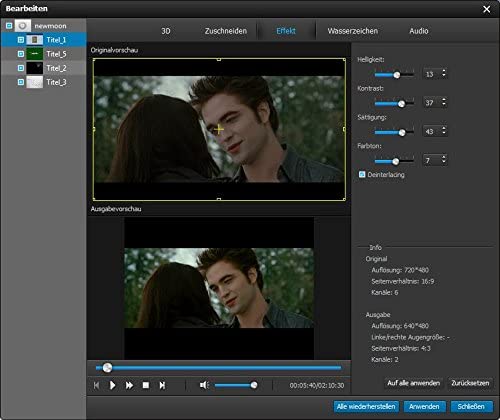Toggle the newmoon root checkbox
The height and width of the screenshot is (420, 500).
pos(9,26)
